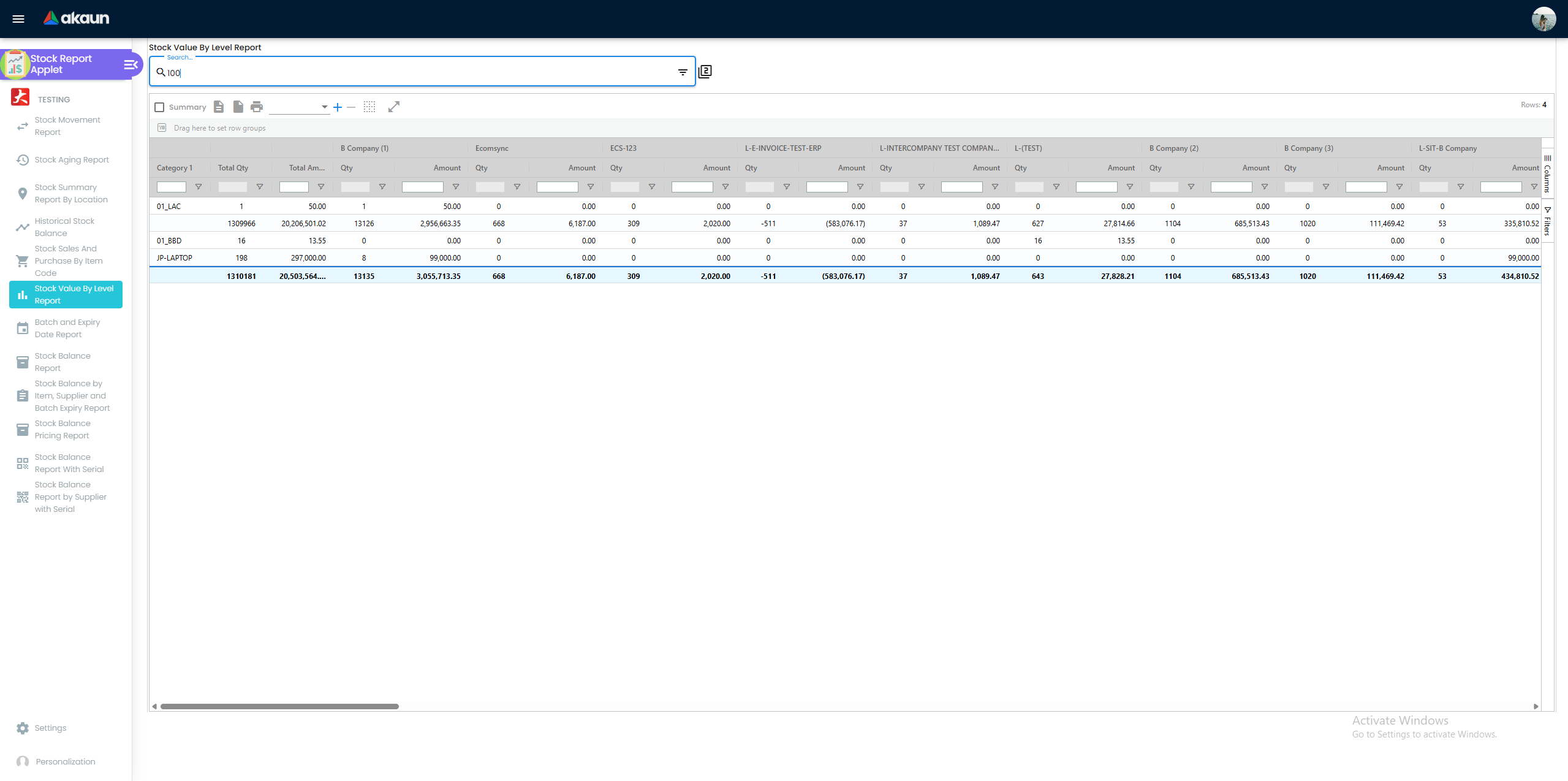The width and height of the screenshot is (1568, 781).
Task: Open Total Qty column filter funnel
Action: [260, 187]
